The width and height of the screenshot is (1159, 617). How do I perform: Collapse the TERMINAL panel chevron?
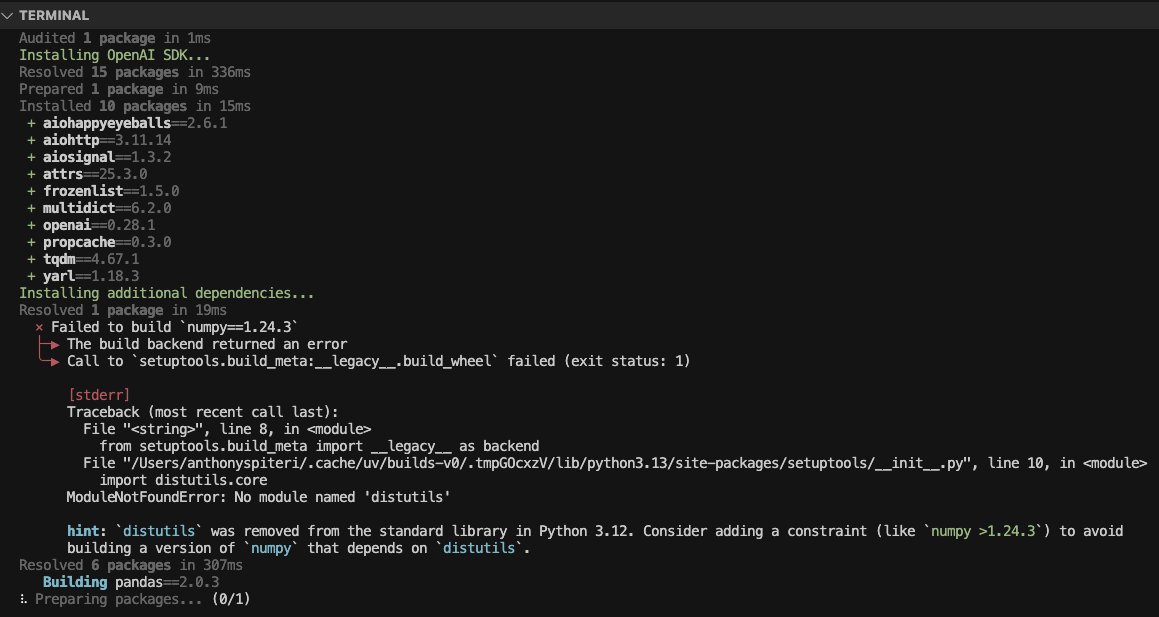(7, 15)
